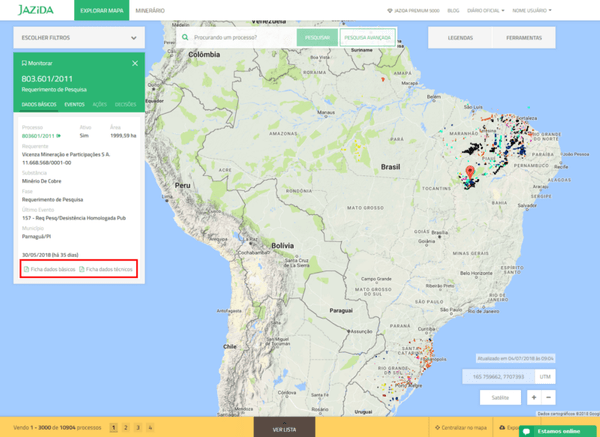600x437 pixels.
Task: Open Ficha dados básicos document
Action: click(x=51, y=269)
